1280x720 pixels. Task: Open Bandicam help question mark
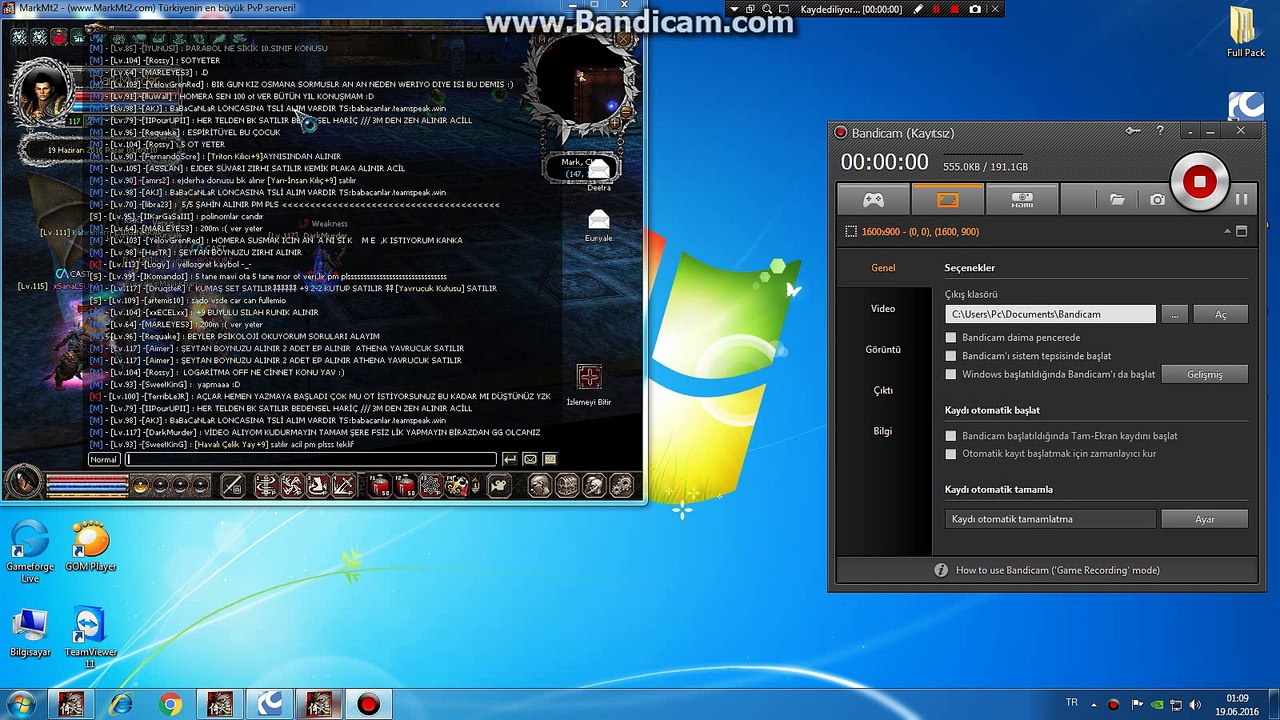(x=1160, y=131)
